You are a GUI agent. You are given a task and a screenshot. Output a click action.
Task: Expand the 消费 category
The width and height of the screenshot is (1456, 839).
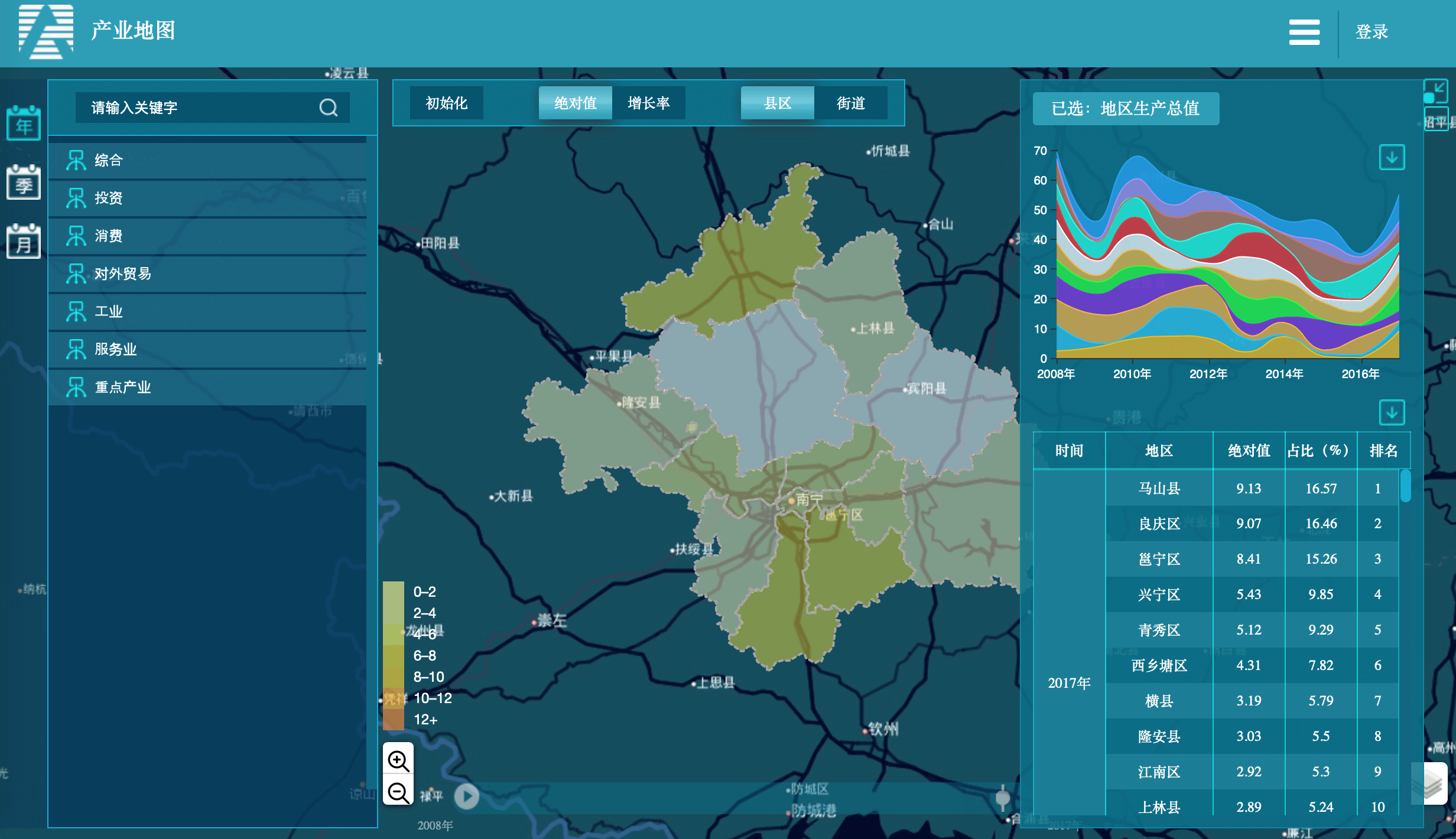point(207,236)
